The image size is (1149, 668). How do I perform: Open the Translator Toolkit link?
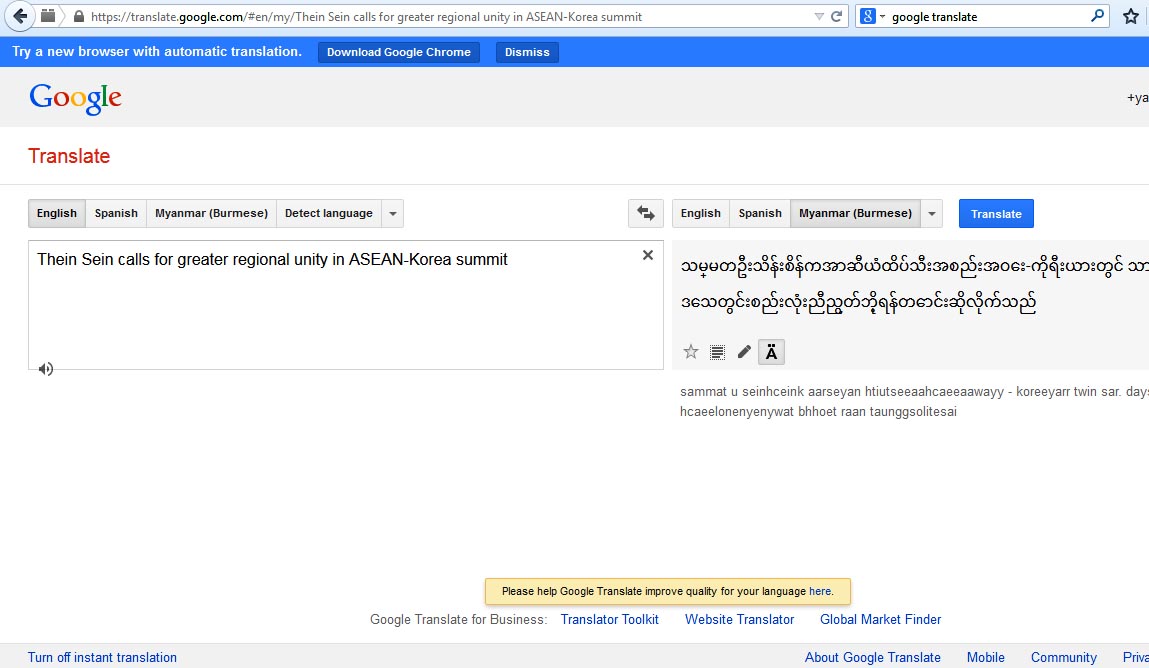click(x=610, y=619)
